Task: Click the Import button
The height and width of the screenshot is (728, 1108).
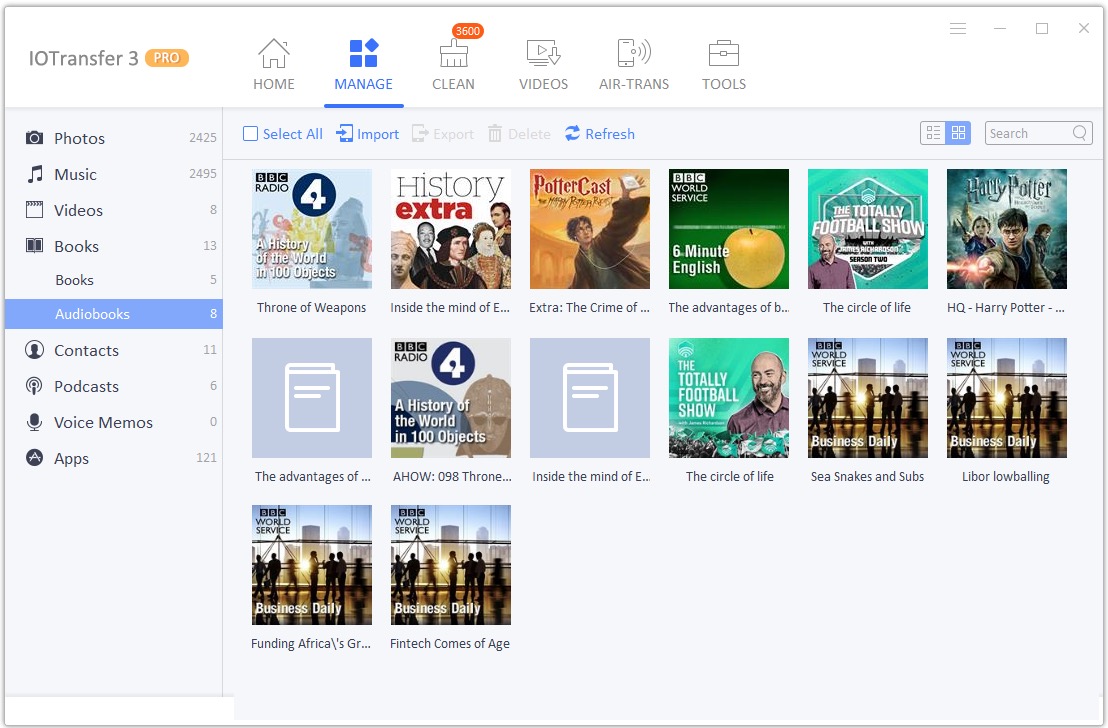Action: [367, 133]
